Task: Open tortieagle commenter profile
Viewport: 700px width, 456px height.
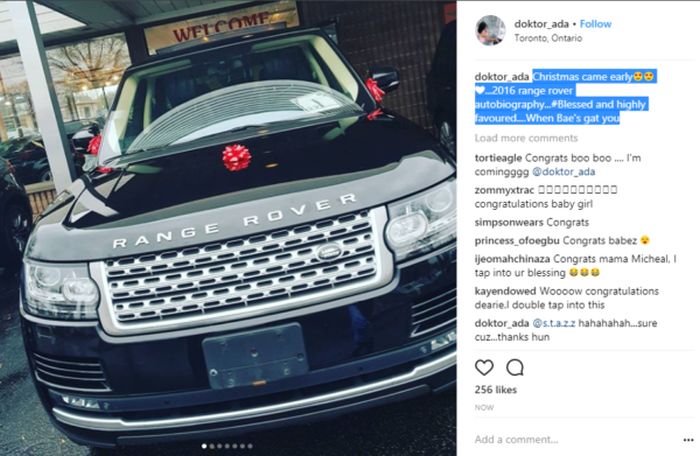Action: point(498,158)
